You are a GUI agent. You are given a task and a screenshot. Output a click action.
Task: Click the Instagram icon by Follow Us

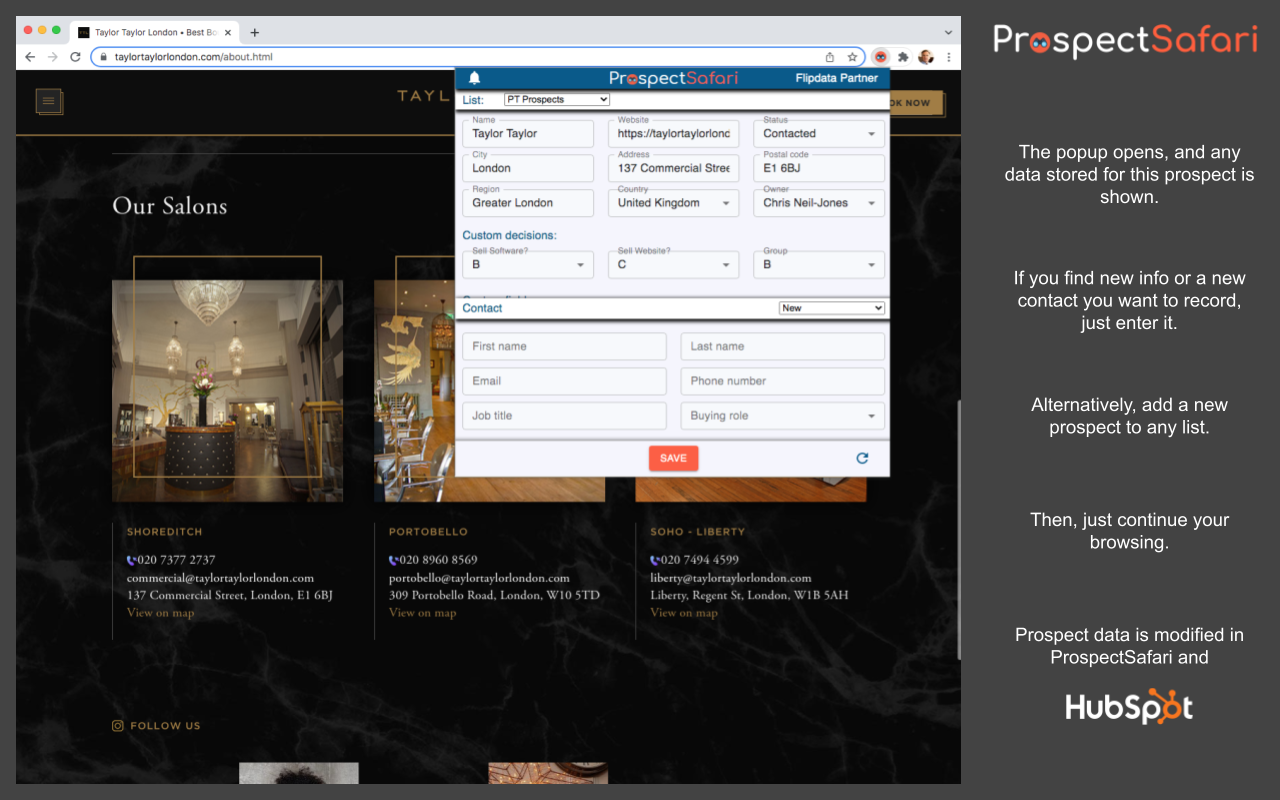tap(118, 726)
